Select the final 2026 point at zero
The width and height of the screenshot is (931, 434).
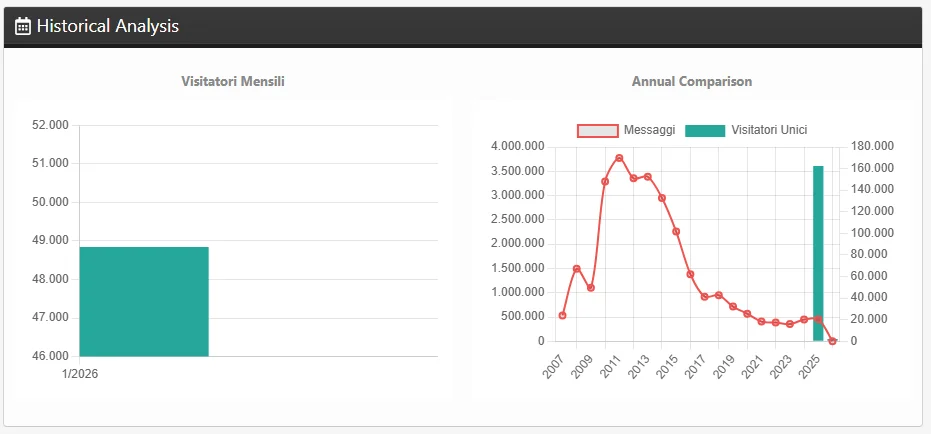832,341
